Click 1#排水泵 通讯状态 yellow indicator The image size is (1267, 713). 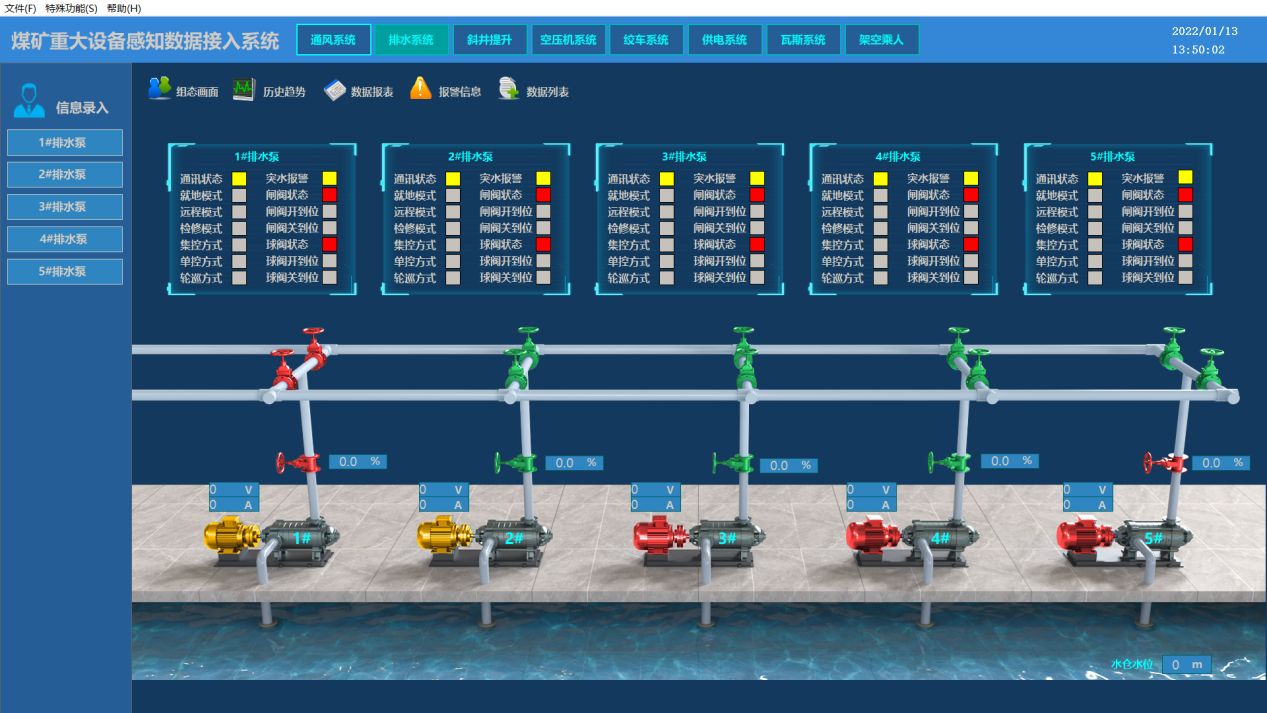coord(239,179)
